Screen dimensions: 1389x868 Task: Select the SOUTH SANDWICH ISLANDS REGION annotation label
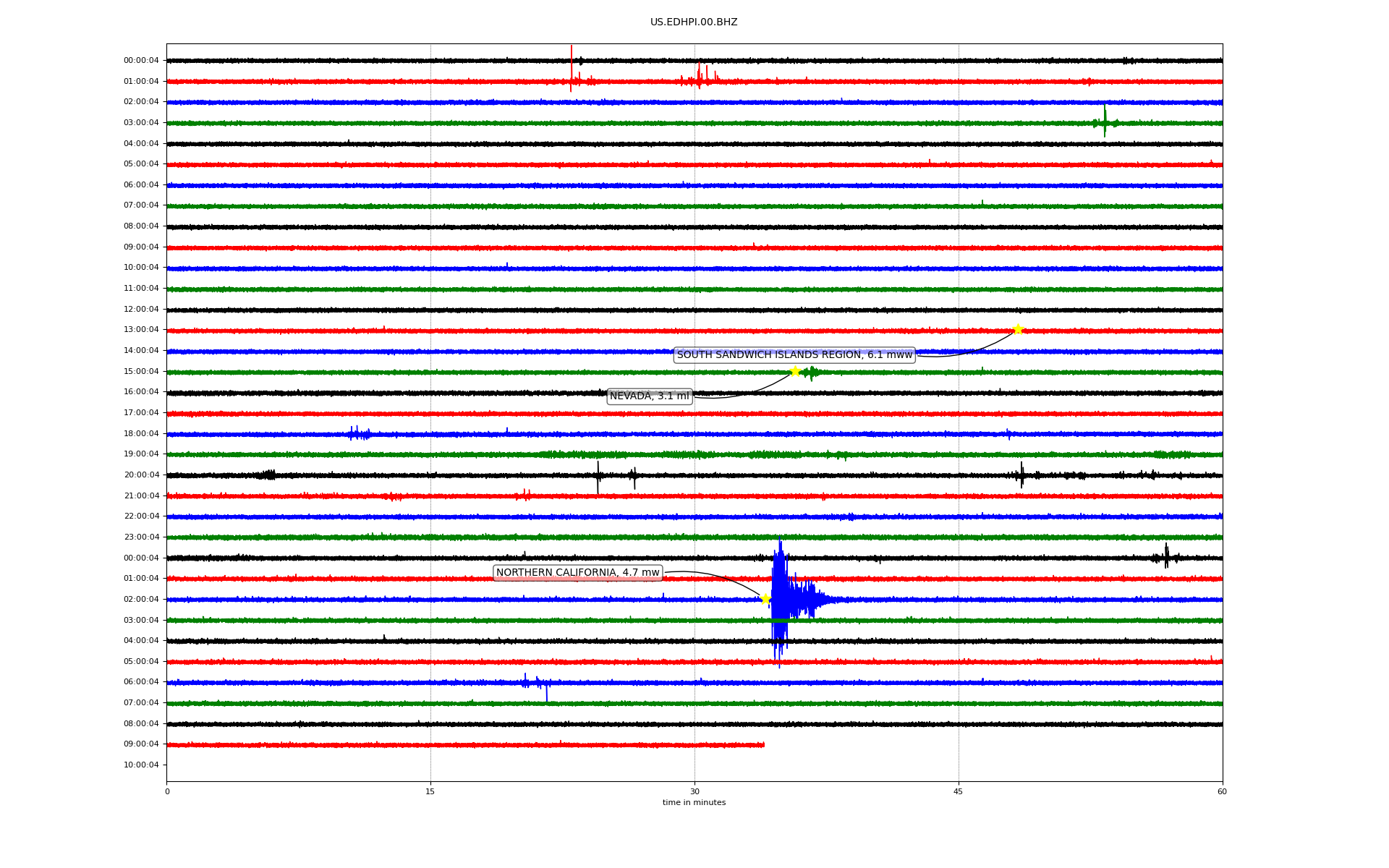pos(794,355)
